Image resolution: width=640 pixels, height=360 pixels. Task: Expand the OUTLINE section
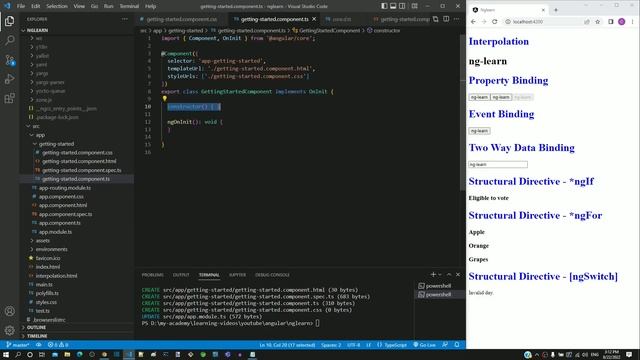[x=36, y=327]
